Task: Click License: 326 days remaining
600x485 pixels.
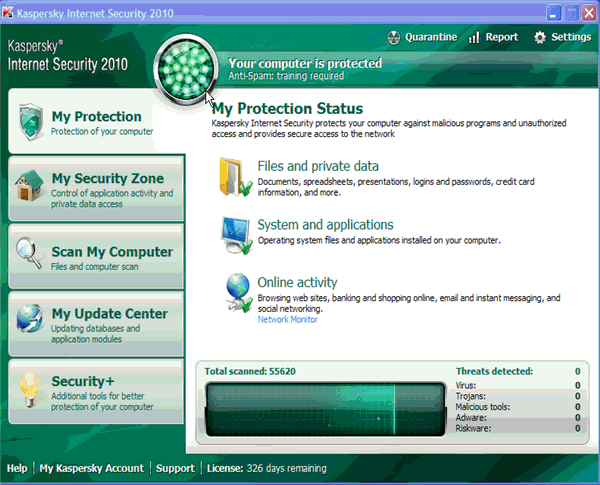Action: coord(267,468)
